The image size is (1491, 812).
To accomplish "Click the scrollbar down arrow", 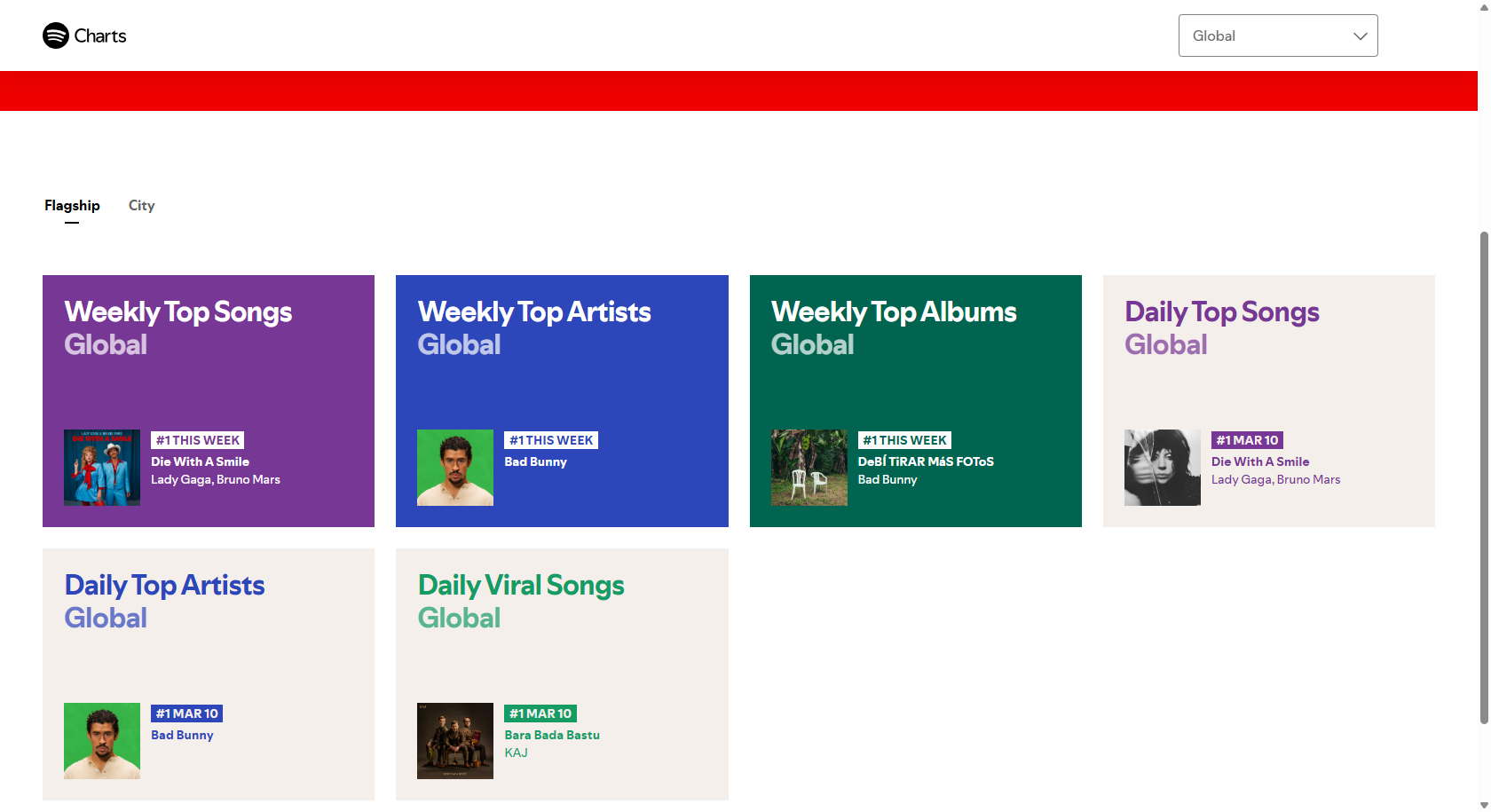I will 1484,805.
